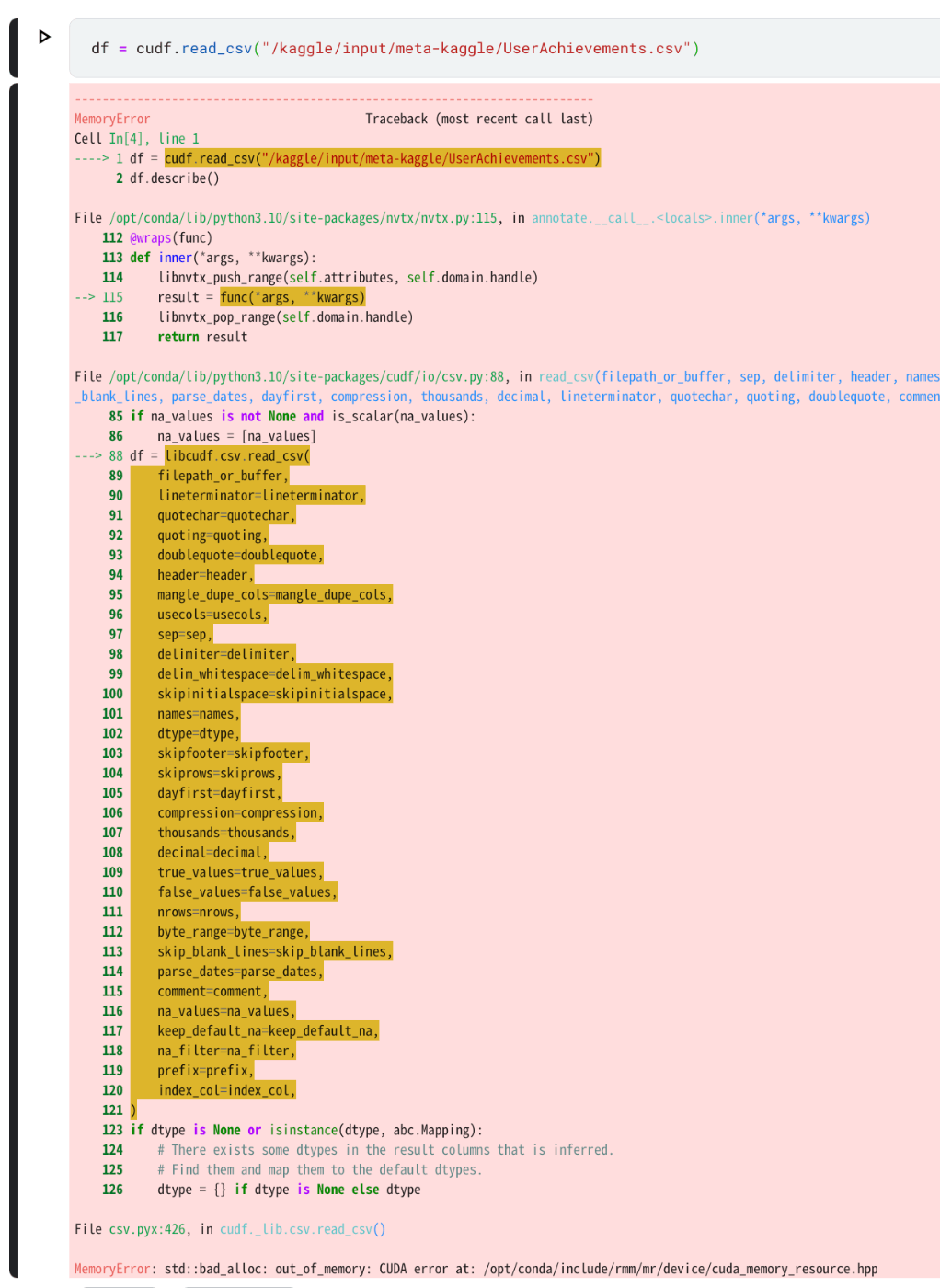Click 'byte_range=byte_range,' on line 112
Viewport: 940px width, 1288px height.
tap(234, 932)
